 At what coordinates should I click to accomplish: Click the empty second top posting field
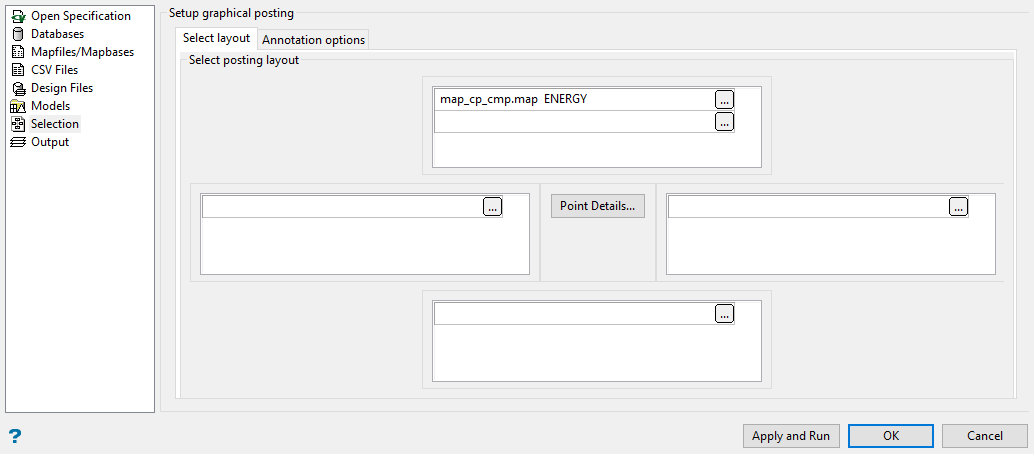[574, 121]
